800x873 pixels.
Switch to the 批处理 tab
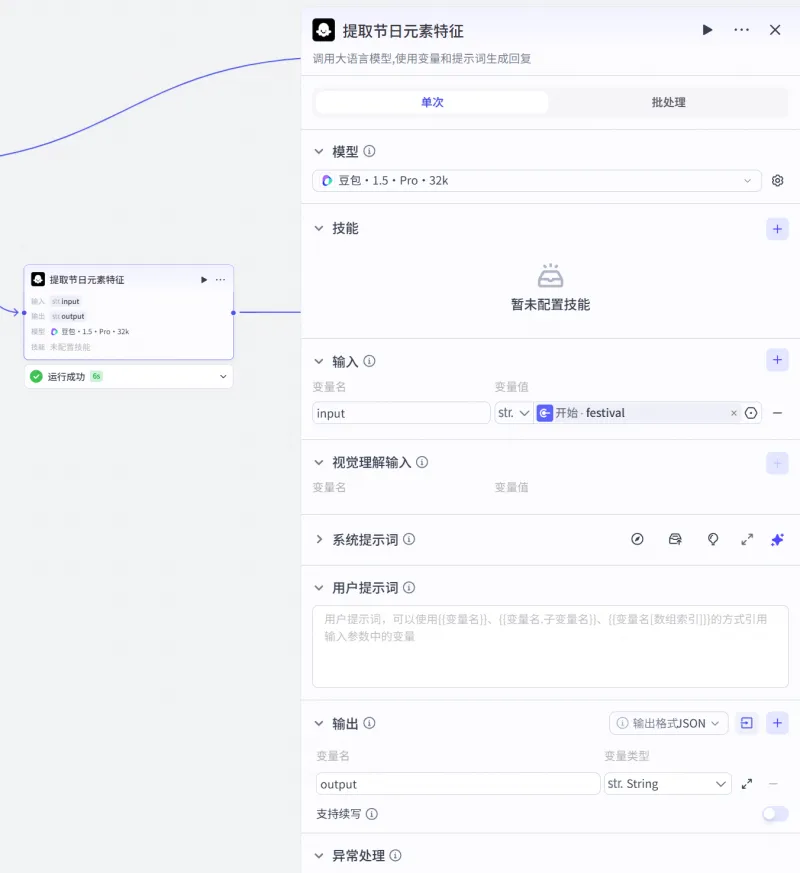668,102
